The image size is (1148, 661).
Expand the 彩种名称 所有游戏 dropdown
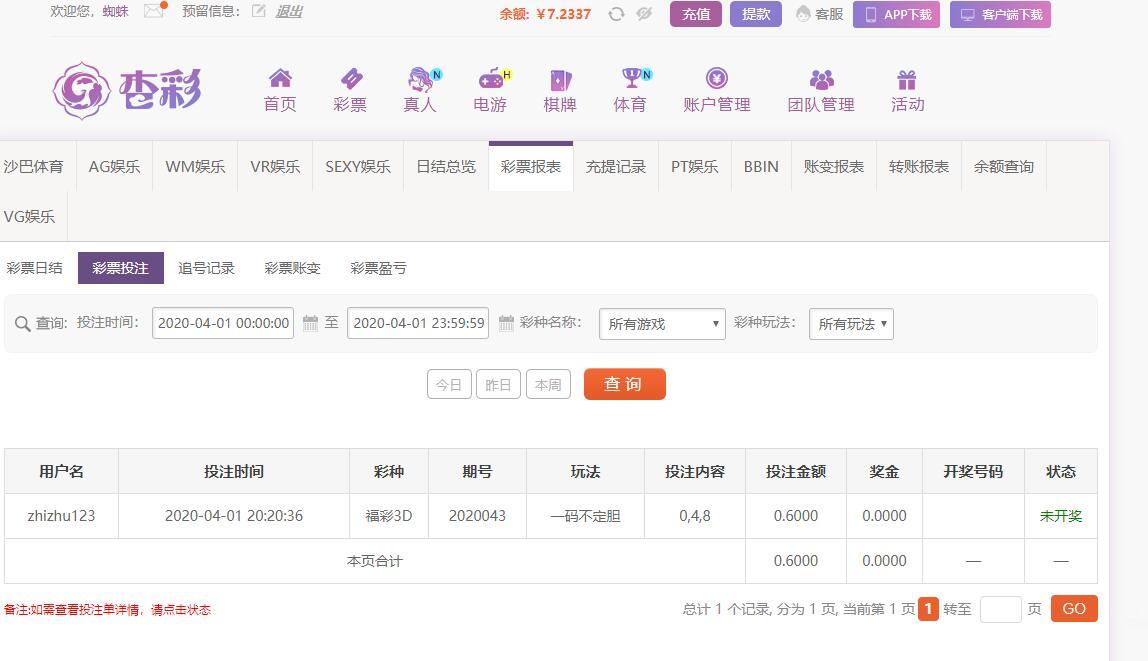pos(662,324)
